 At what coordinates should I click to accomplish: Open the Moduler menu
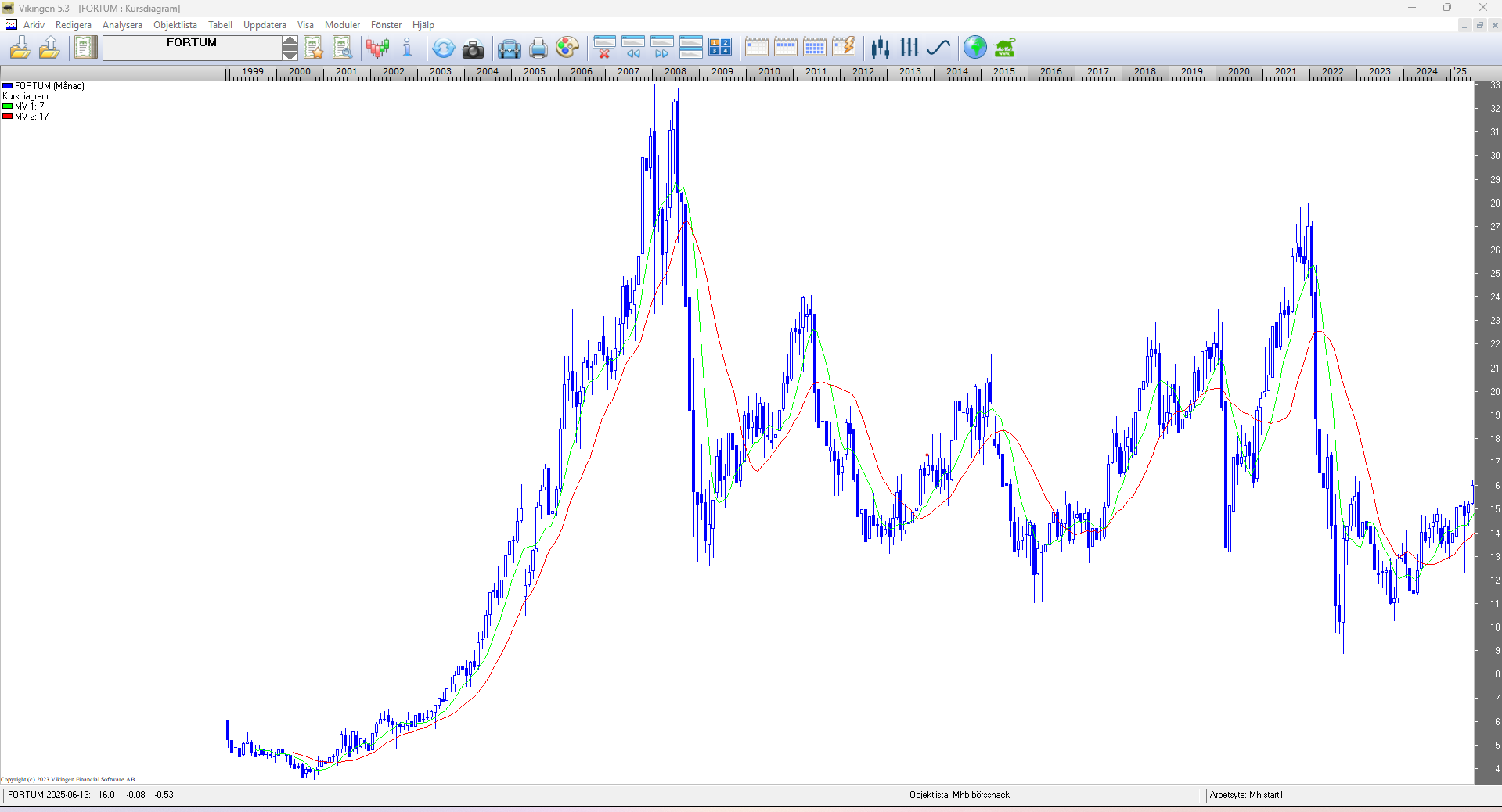pos(342,25)
